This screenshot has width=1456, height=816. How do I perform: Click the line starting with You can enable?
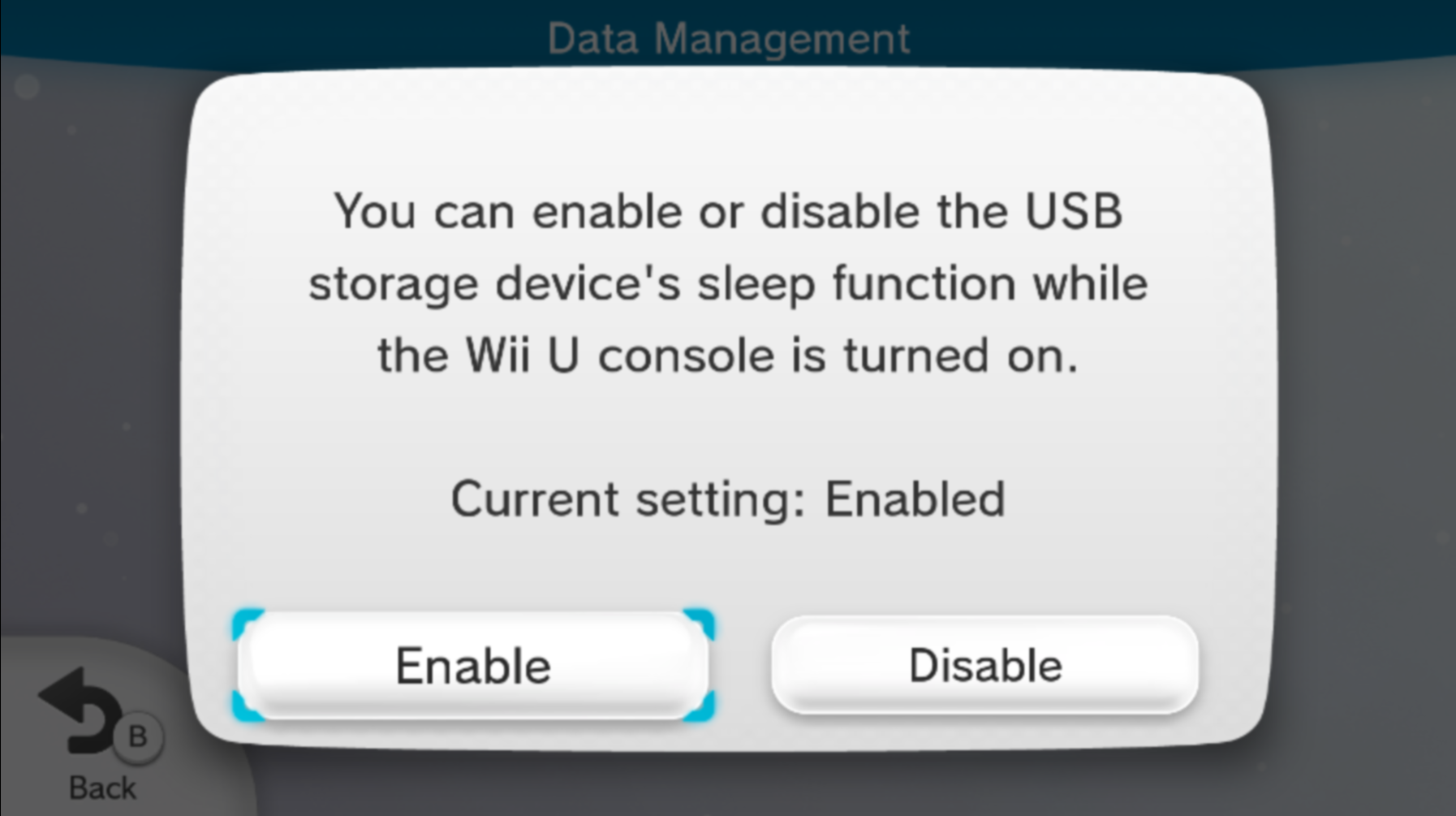(x=728, y=212)
